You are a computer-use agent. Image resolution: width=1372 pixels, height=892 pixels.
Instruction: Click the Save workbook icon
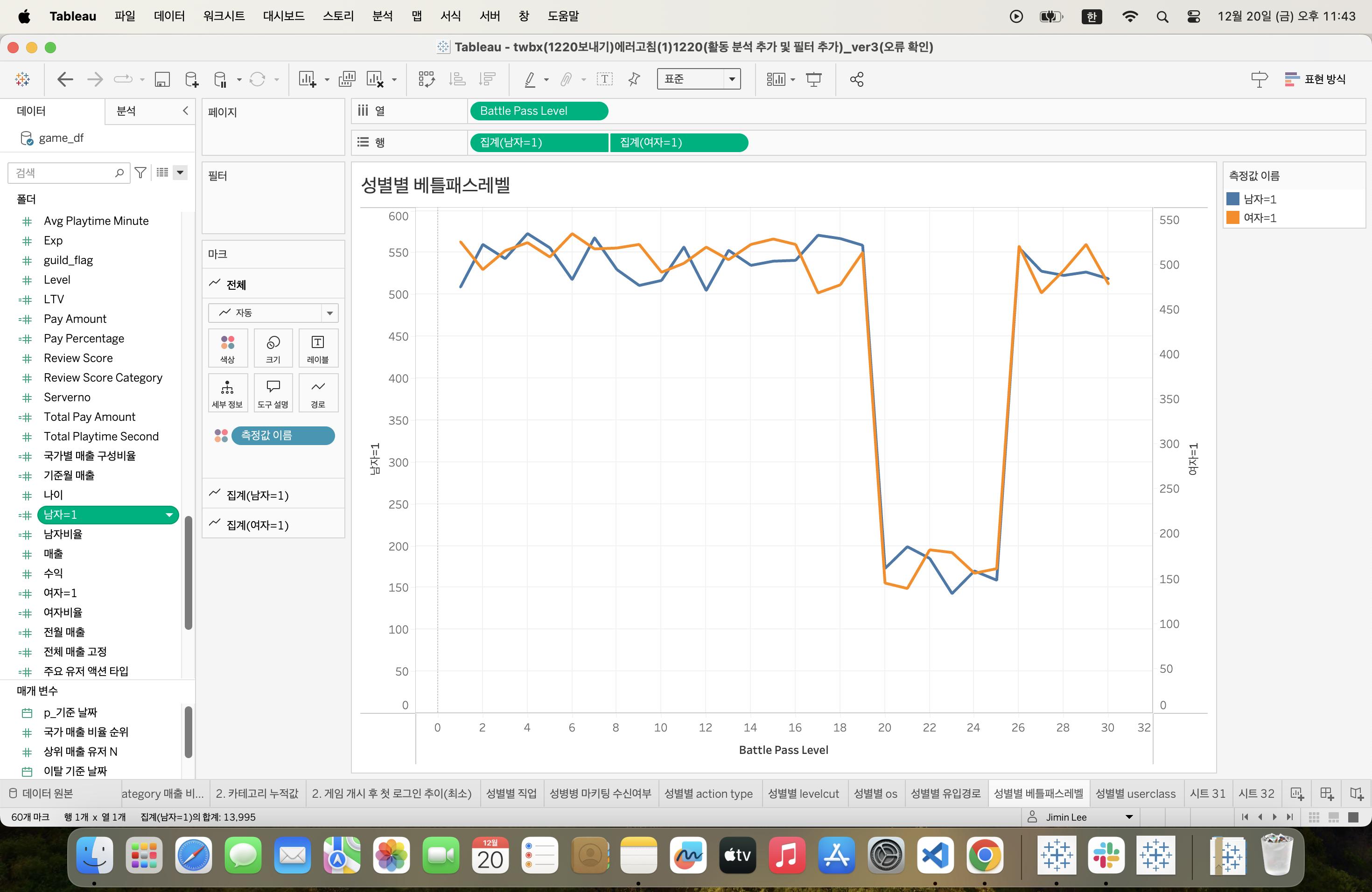[162, 79]
